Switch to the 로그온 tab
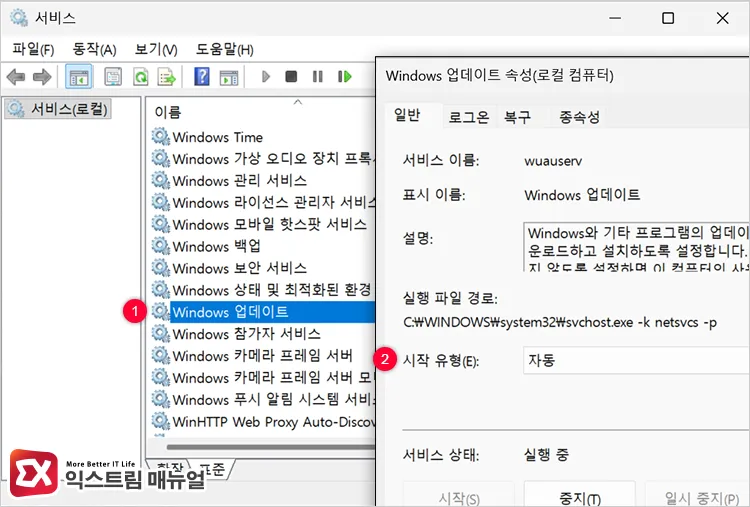The width and height of the screenshot is (750, 507). pyautogui.click(x=469, y=117)
